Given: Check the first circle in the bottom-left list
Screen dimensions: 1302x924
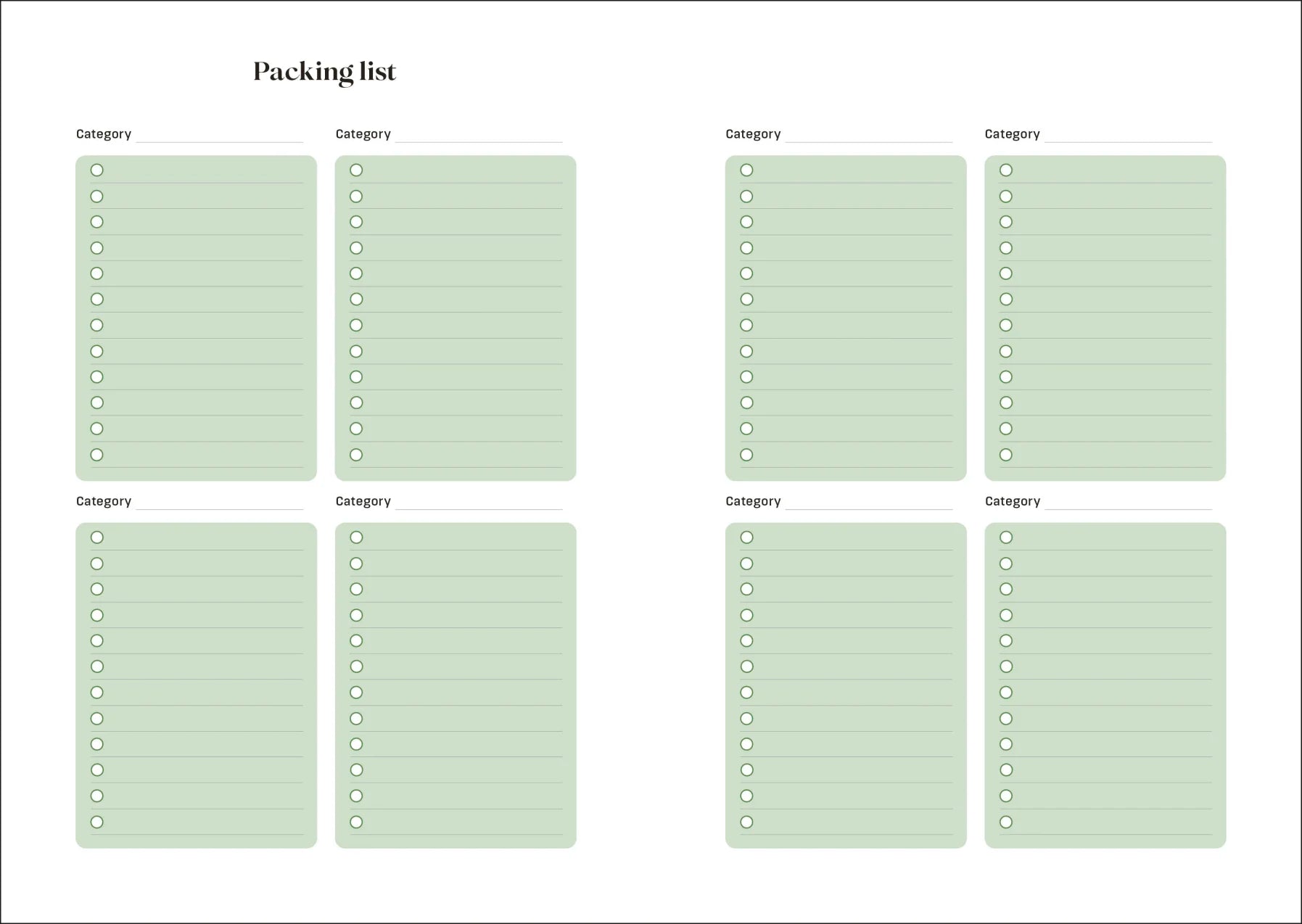Looking at the screenshot, I should click(x=97, y=537).
